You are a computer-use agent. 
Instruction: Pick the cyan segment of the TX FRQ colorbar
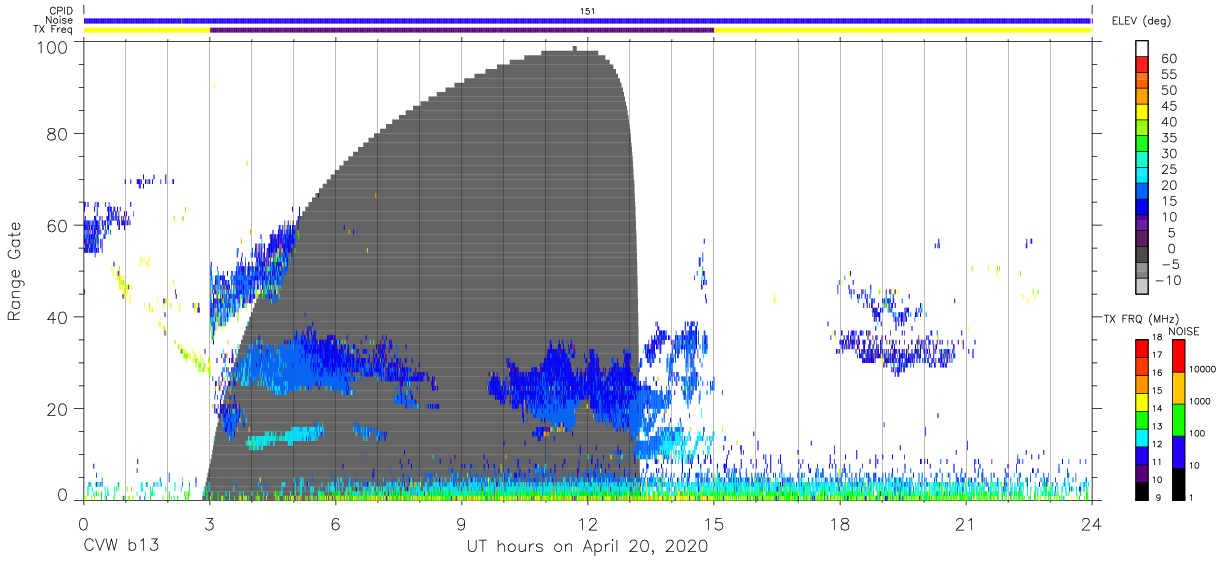(x=1142, y=438)
